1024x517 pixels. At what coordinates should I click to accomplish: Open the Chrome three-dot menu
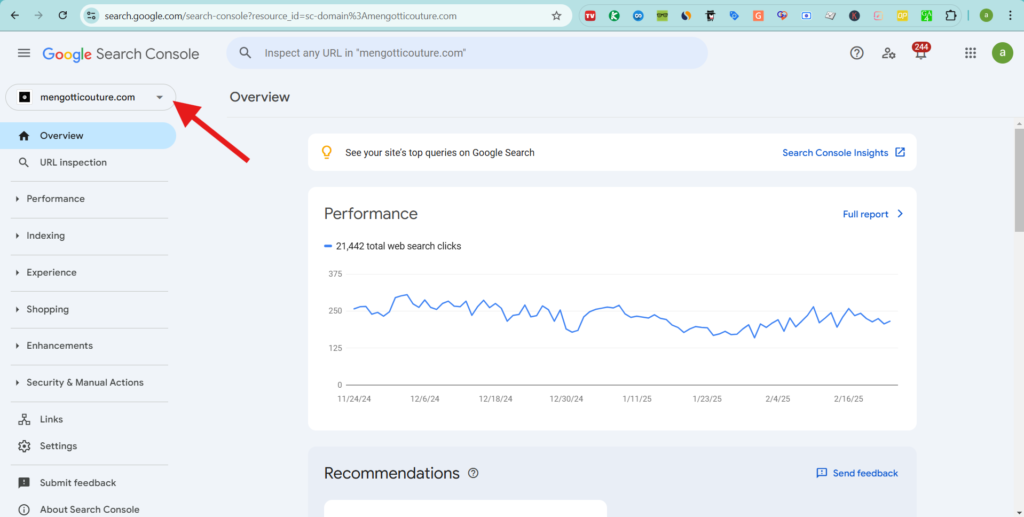[x=1011, y=16]
